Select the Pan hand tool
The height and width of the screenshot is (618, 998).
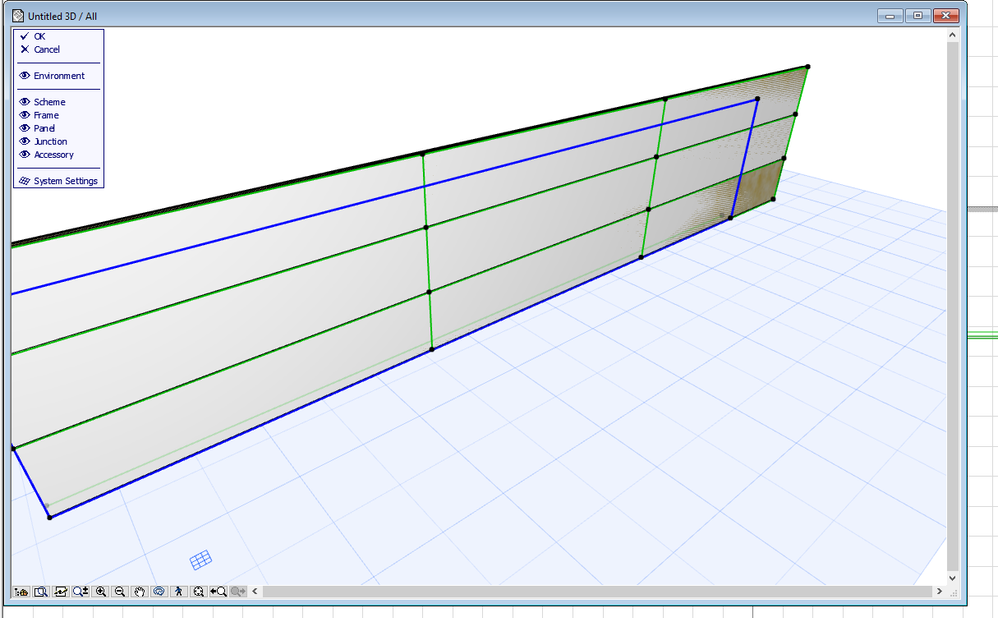[139, 591]
